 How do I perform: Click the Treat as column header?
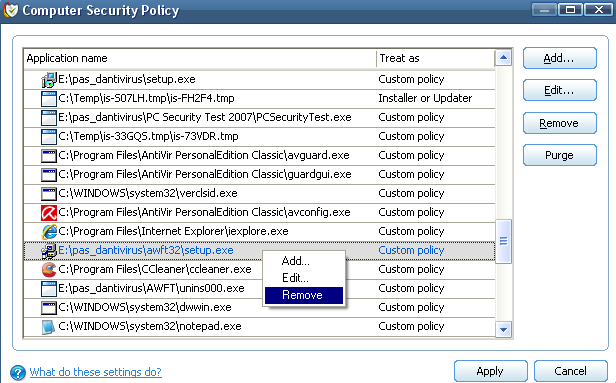(435, 59)
